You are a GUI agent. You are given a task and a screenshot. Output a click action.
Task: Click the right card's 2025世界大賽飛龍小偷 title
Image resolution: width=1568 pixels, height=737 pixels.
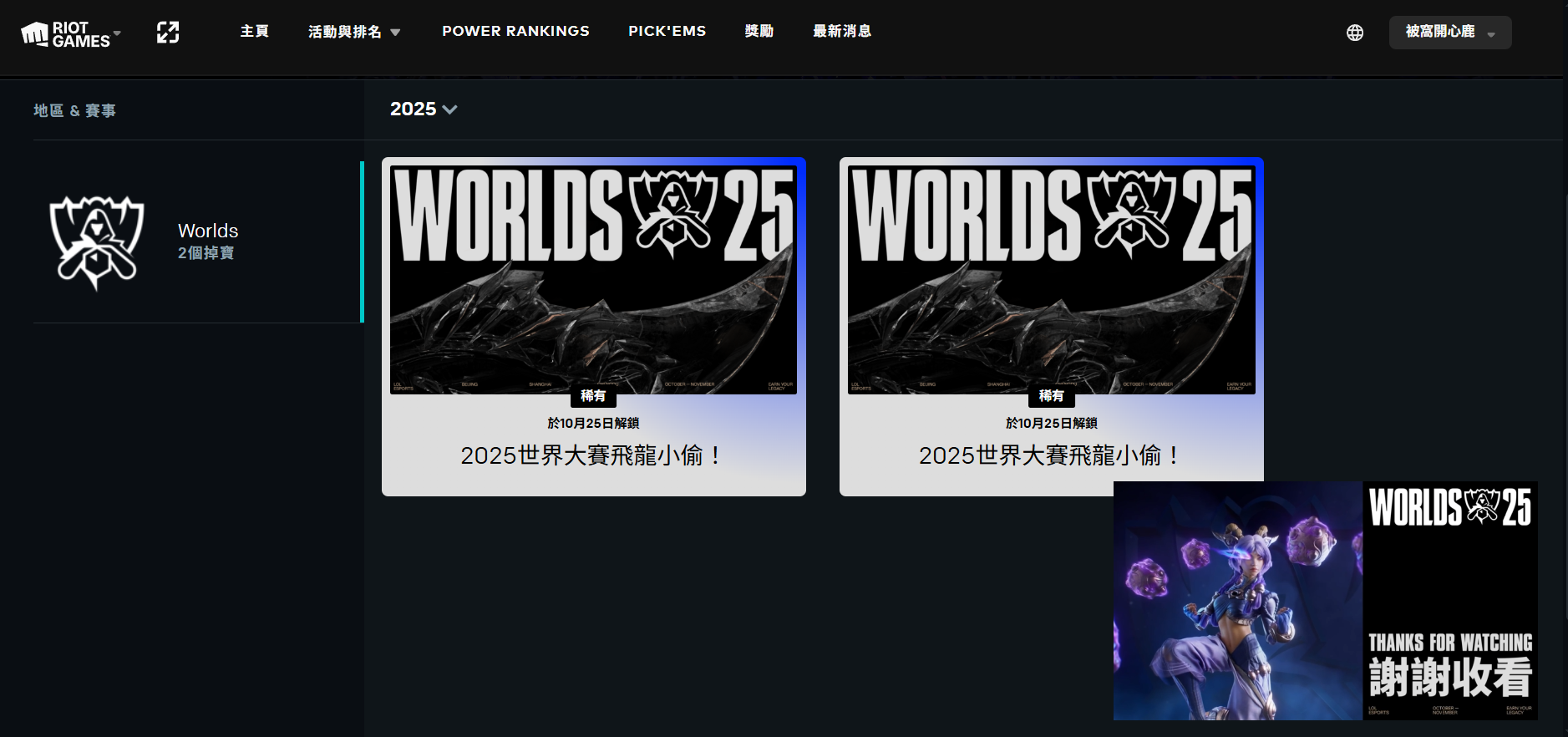[x=1051, y=455]
